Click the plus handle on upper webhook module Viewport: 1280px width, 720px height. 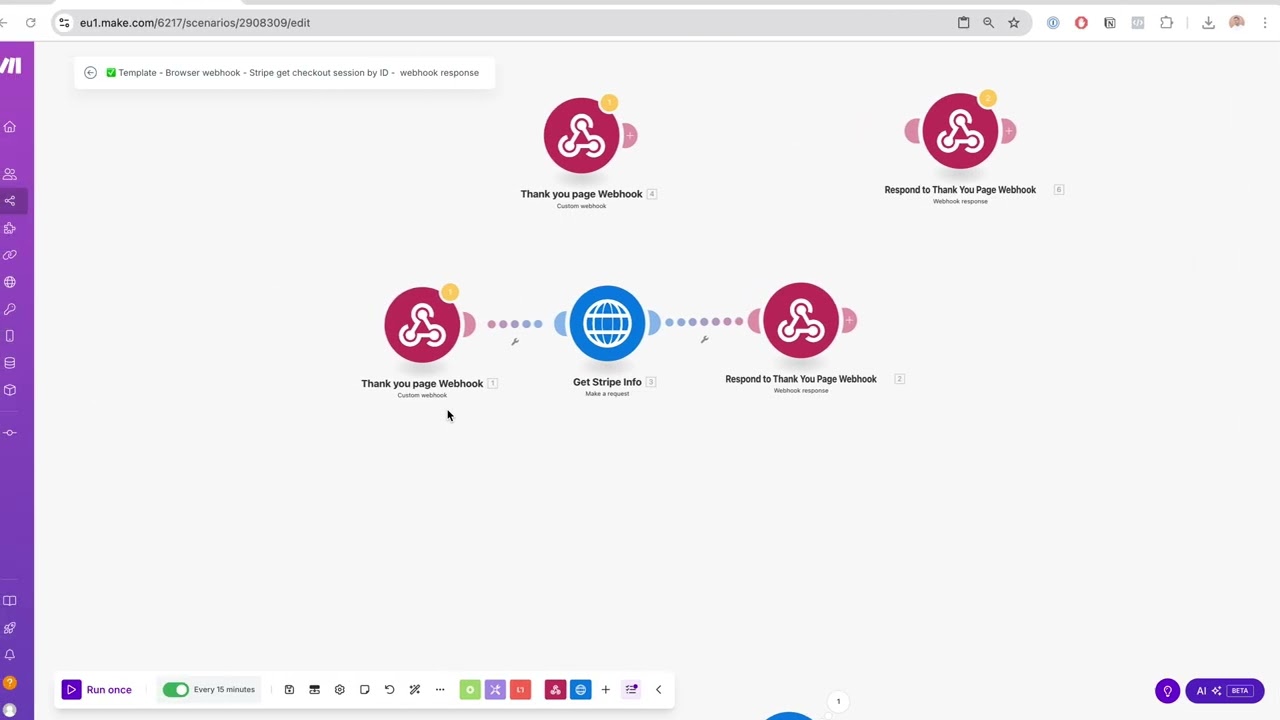tap(629, 135)
